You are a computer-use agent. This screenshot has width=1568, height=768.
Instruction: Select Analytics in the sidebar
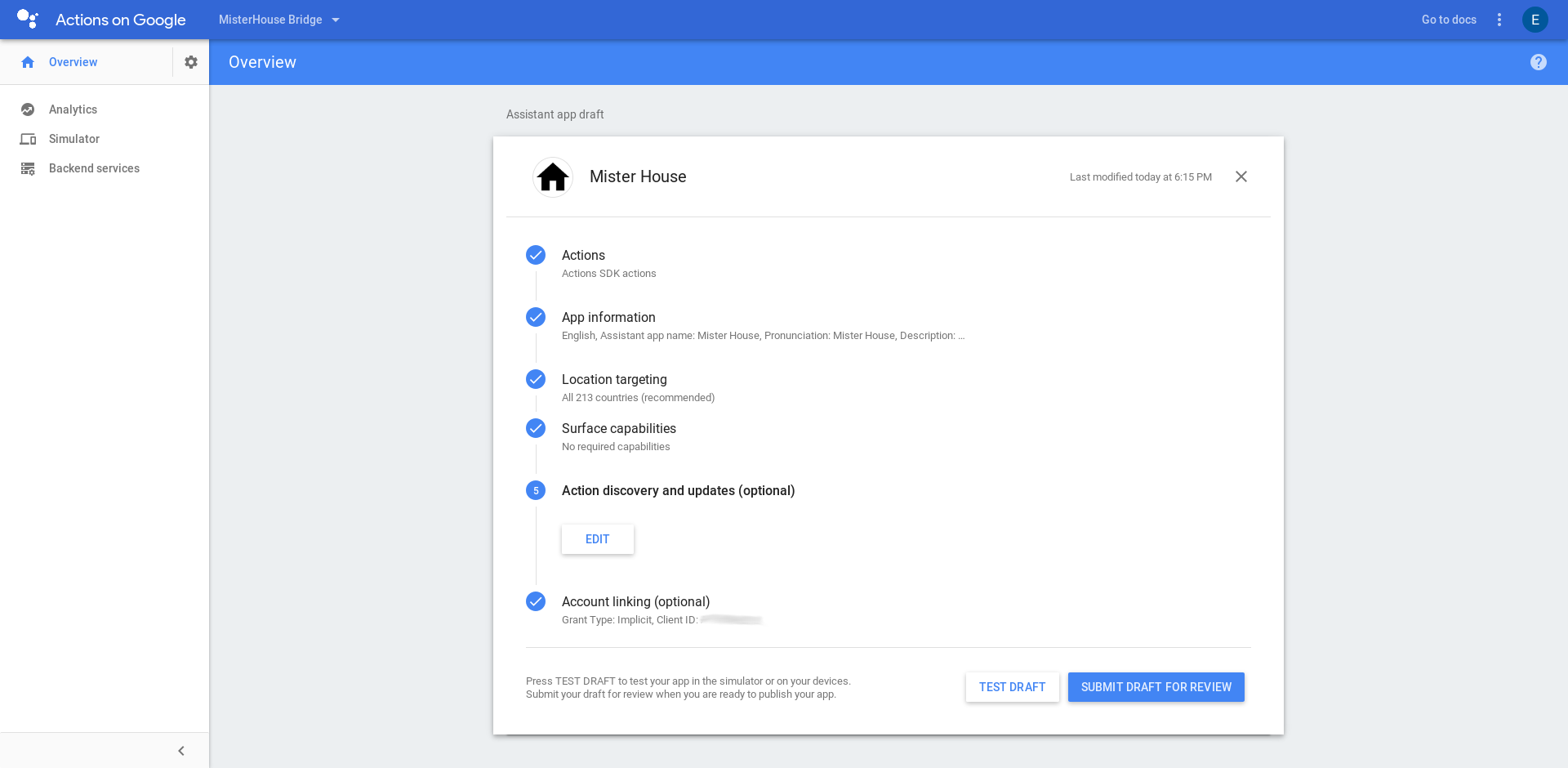click(x=73, y=109)
